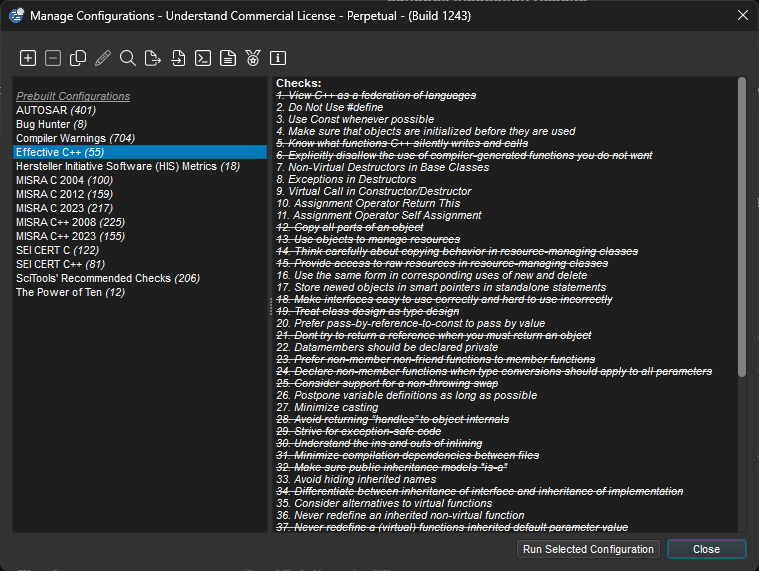The height and width of the screenshot is (571, 759).
Task: Click check 4 about objects initialized
Action: click(425, 131)
